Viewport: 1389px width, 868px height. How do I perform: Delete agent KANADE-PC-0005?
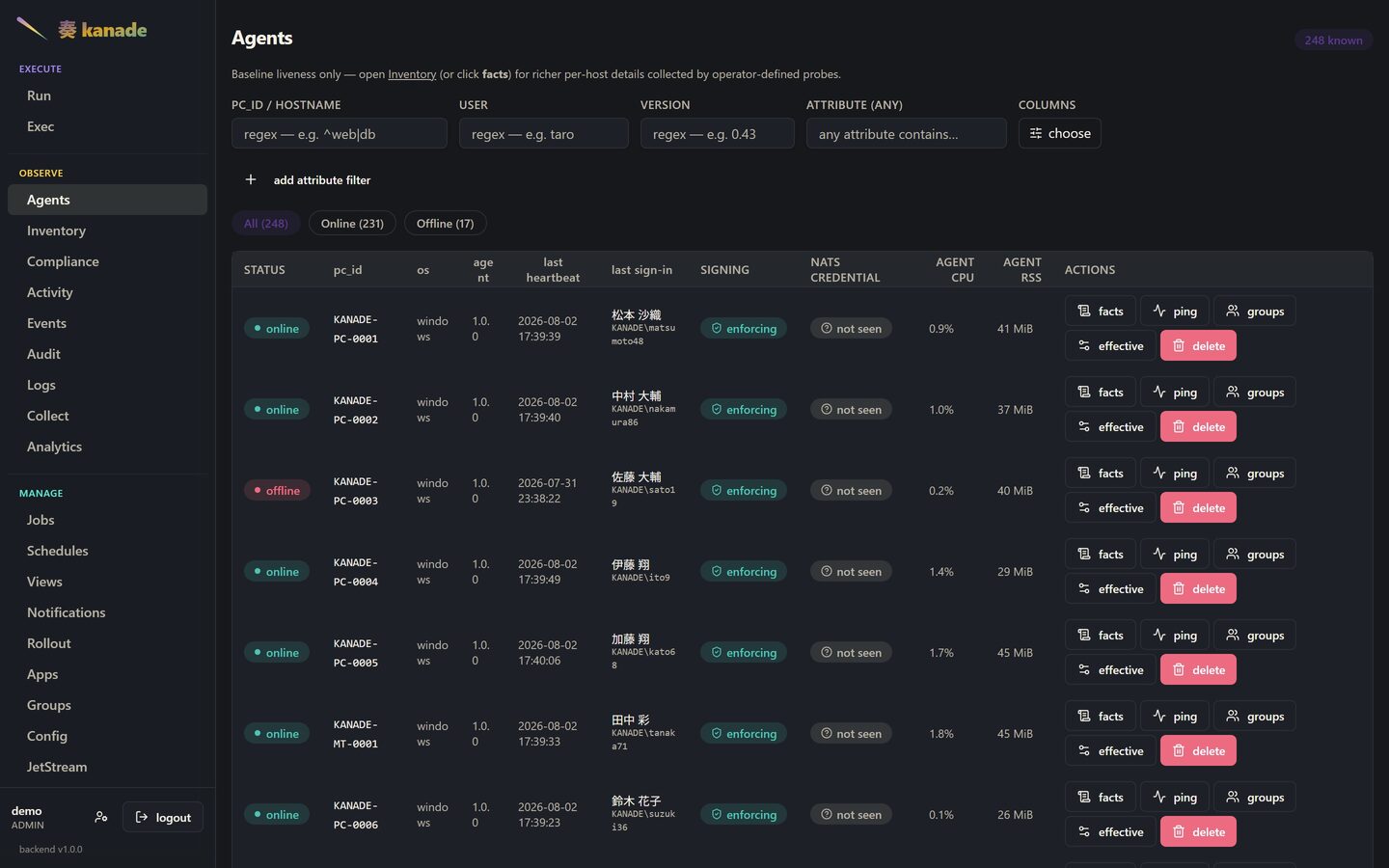[x=1198, y=669]
